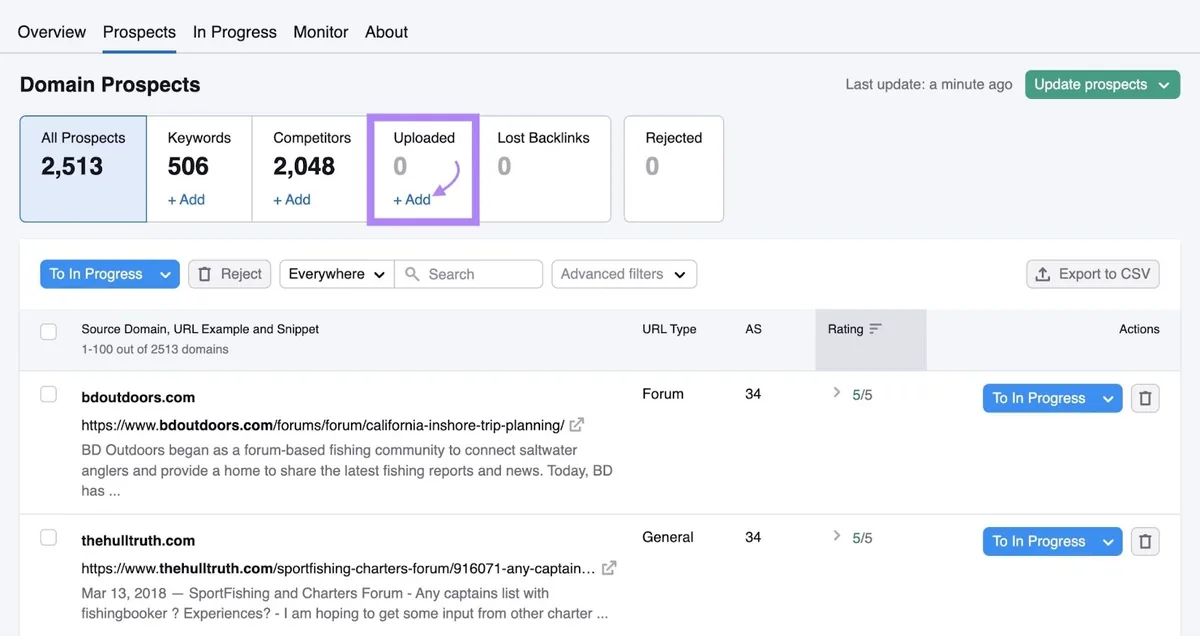This screenshot has width=1200, height=636.
Task: Check the thehulltruth.com row checkbox
Action: click(48, 538)
